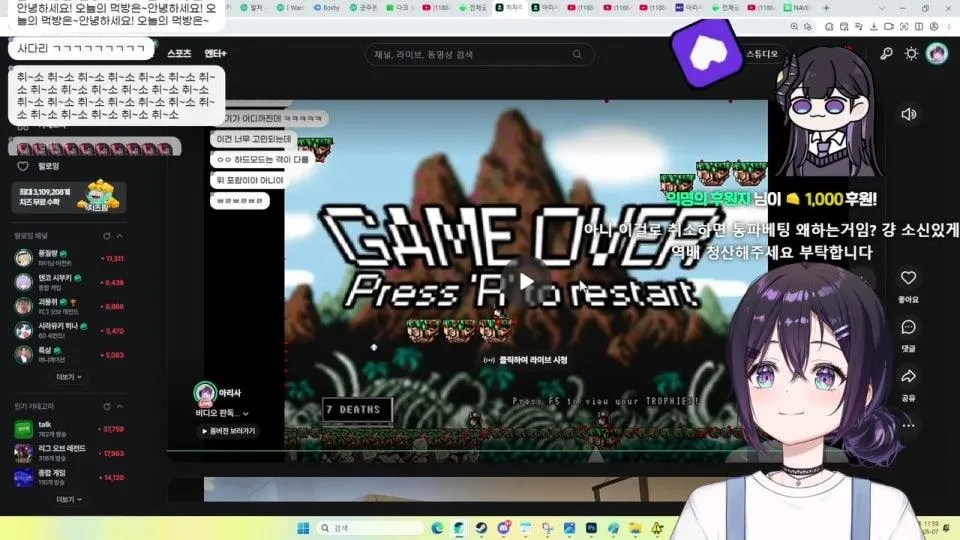Open the 아리사 streamer avatar
Image resolution: width=960 pixels, height=540 pixels.
(x=205, y=393)
